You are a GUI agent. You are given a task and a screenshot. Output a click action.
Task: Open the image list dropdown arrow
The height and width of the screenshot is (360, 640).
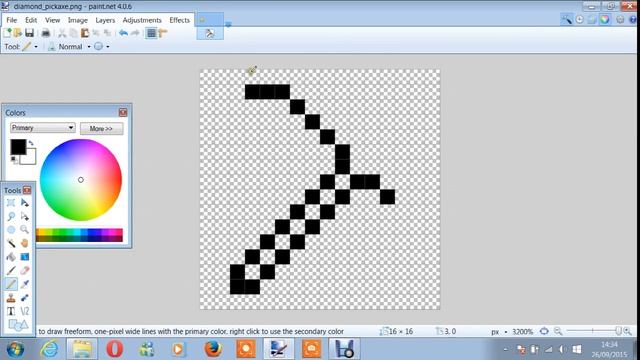(x=228, y=25)
